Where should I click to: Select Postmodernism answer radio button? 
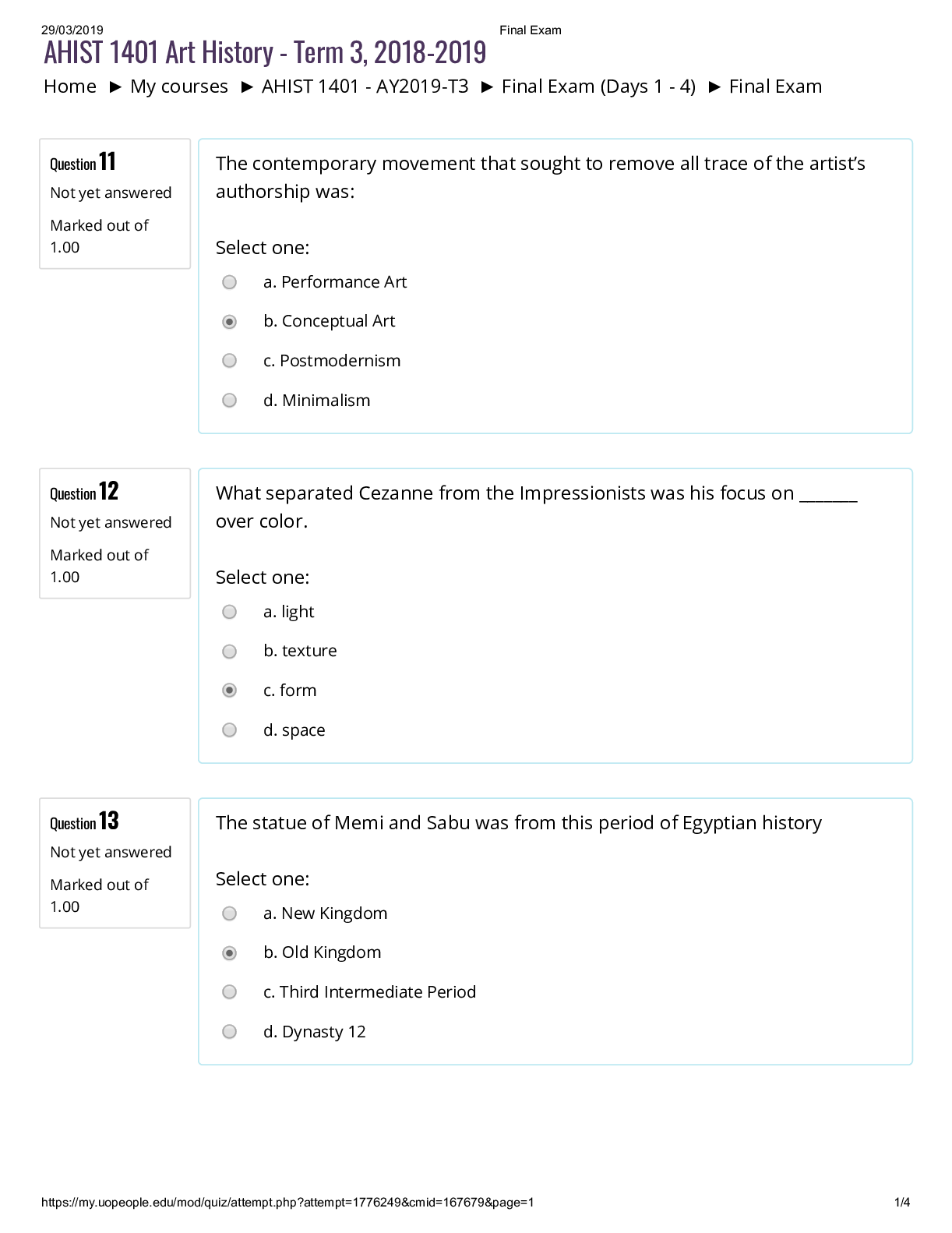coord(229,361)
